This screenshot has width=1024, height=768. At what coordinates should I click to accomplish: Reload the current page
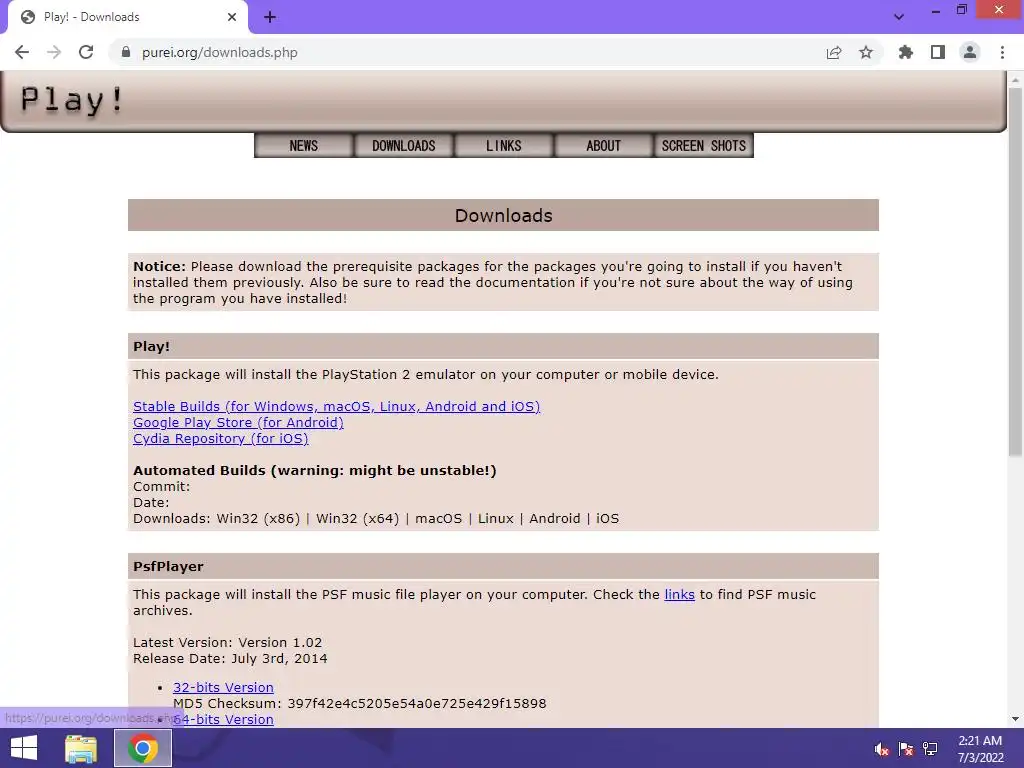[86, 52]
